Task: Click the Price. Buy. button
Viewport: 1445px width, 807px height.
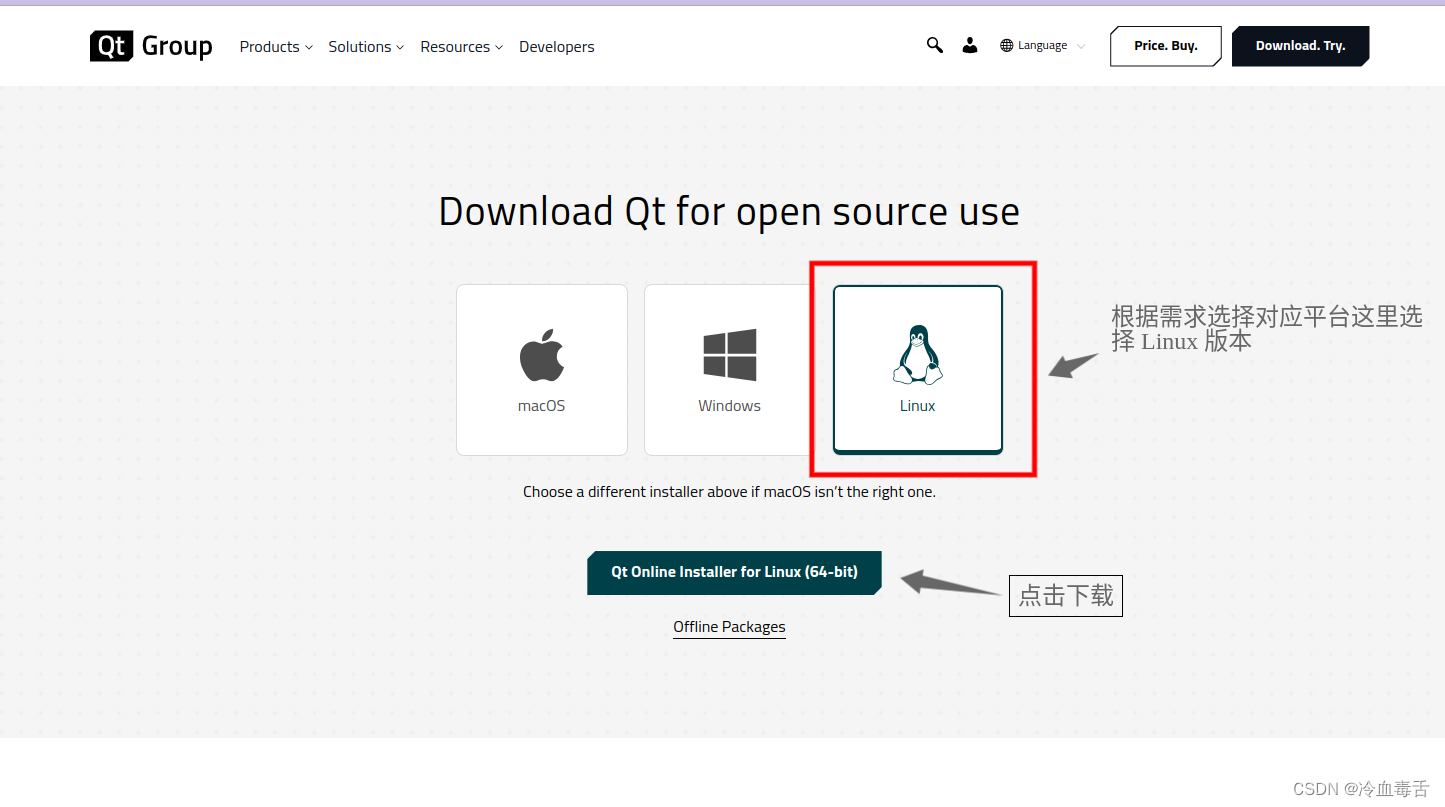Action: [x=1166, y=46]
